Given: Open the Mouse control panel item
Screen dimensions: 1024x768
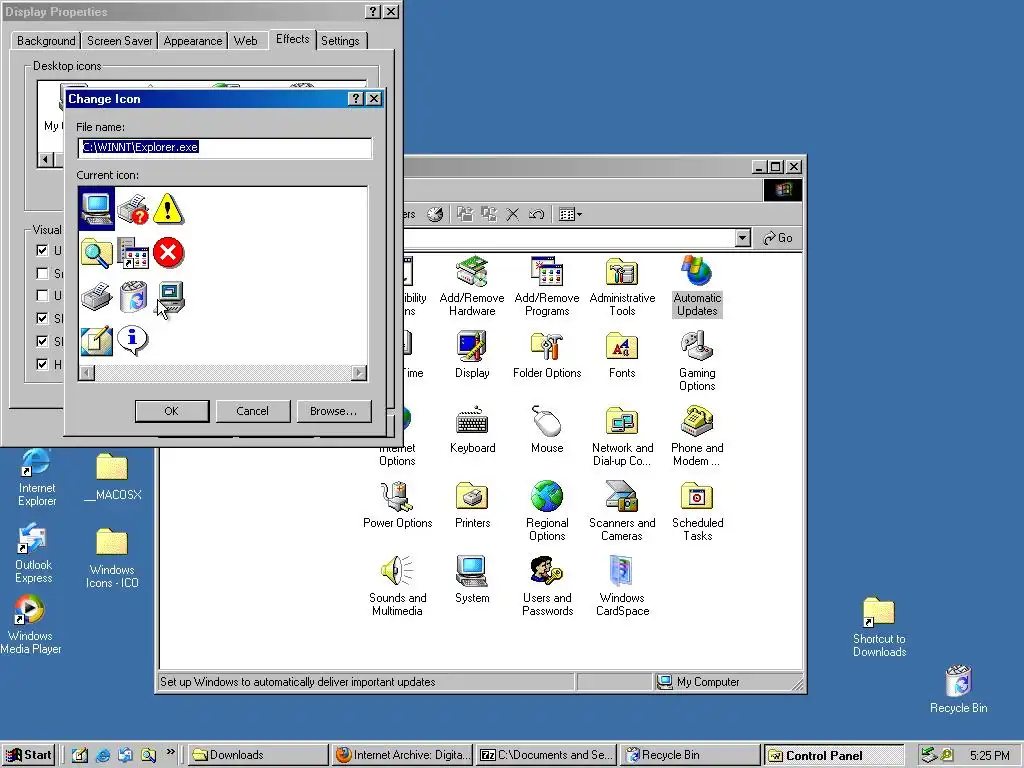Looking at the screenshot, I should click(547, 430).
